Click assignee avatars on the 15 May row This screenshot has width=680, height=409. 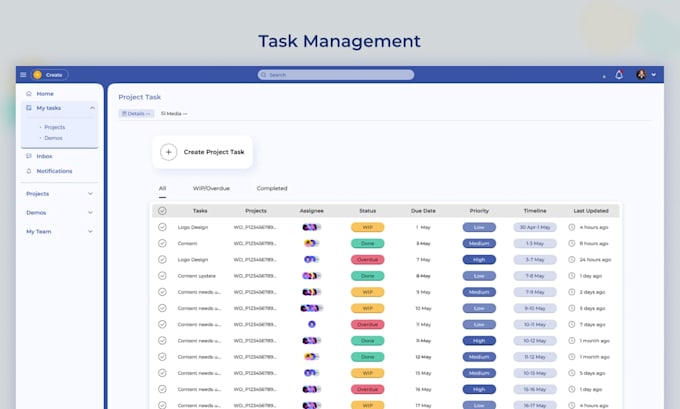(x=311, y=373)
